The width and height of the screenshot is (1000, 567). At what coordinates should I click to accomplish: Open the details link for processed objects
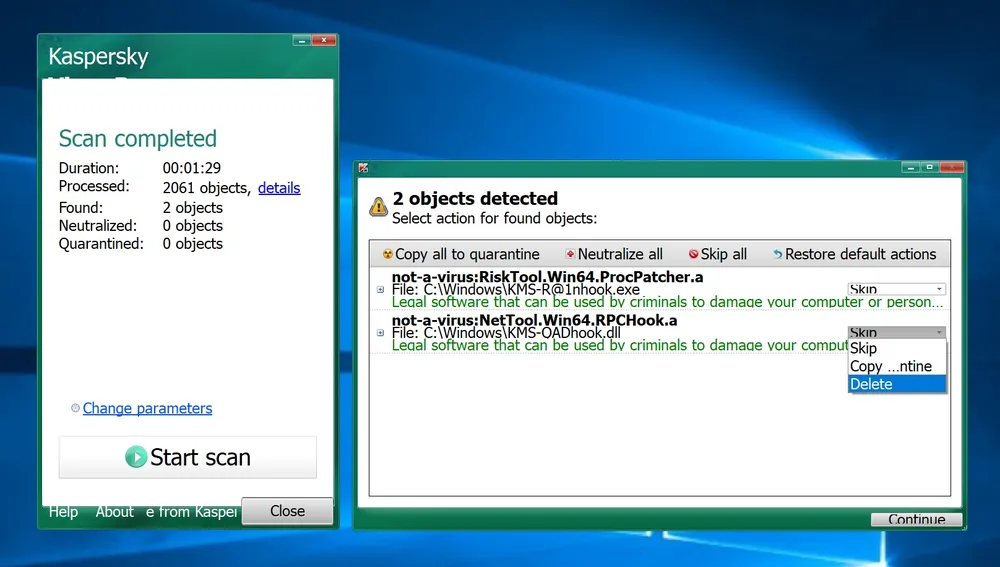point(279,188)
